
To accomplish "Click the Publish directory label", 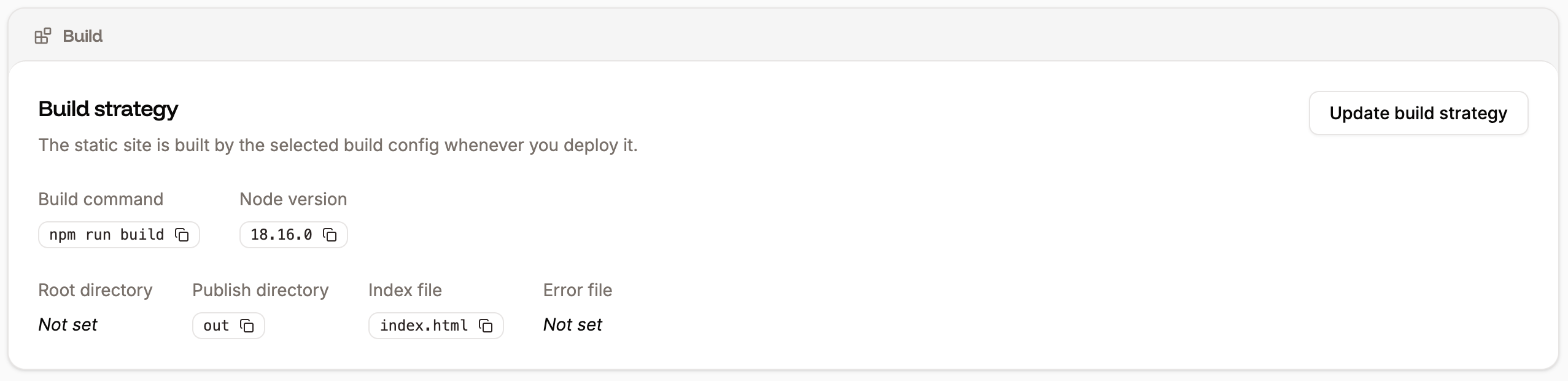I will pos(260,290).
